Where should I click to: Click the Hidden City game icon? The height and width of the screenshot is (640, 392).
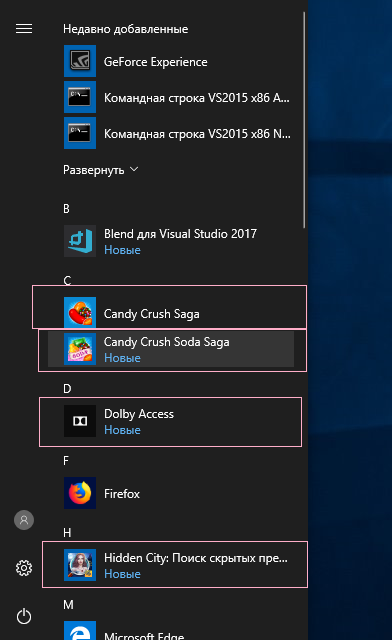(x=80, y=565)
